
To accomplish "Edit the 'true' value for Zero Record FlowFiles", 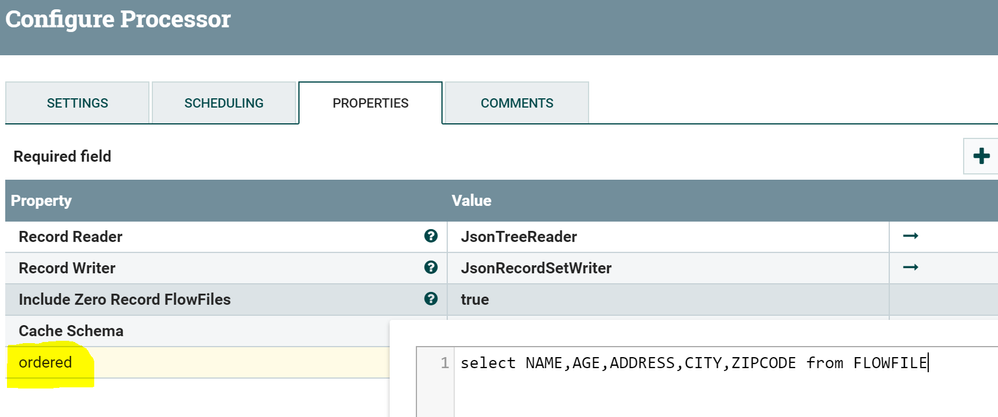I will pyautogui.click(x=475, y=299).
